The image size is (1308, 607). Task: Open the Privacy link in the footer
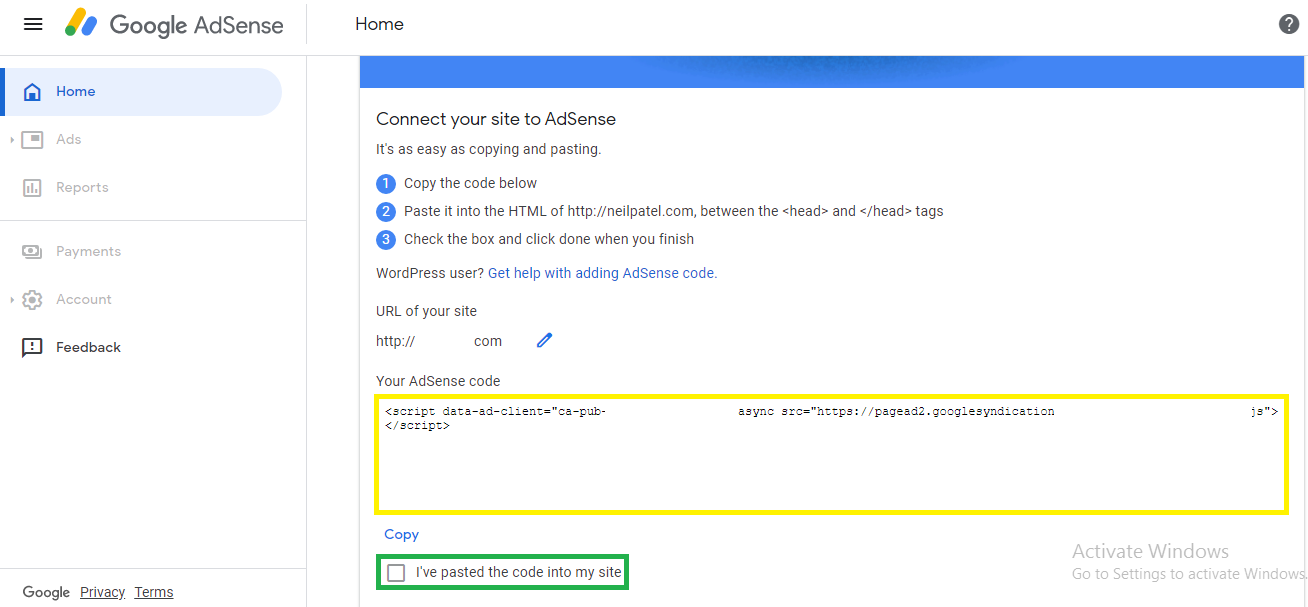click(102, 591)
